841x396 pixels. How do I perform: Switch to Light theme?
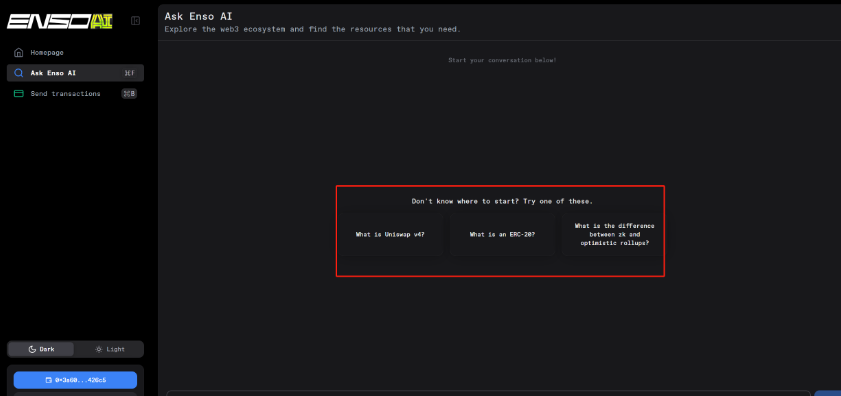tap(109, 349)
